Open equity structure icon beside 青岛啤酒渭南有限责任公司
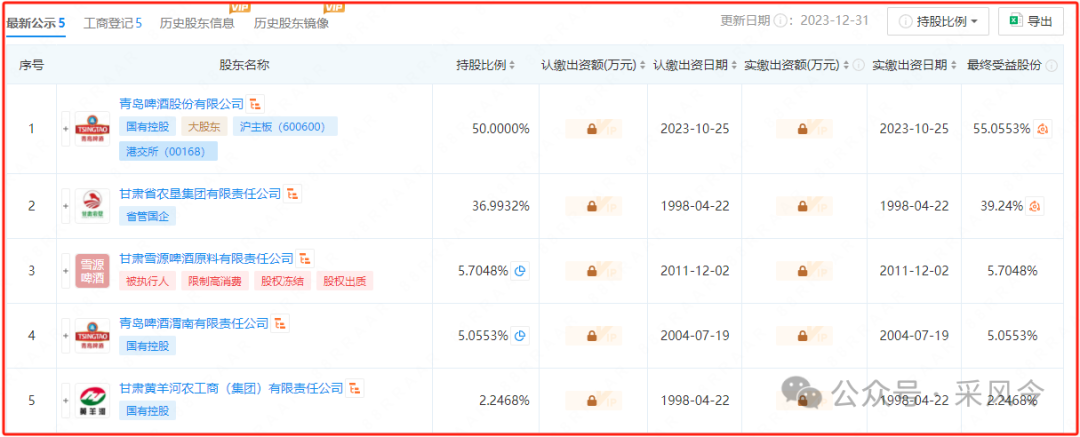This screenshot has height=437, width=1080. [280, 323]
